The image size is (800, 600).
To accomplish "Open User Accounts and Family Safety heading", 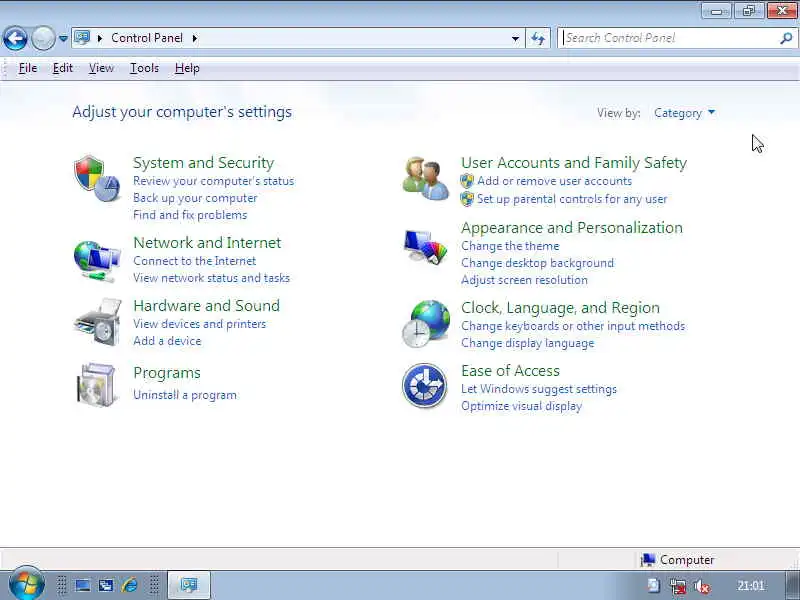I will tap(574, 163).
